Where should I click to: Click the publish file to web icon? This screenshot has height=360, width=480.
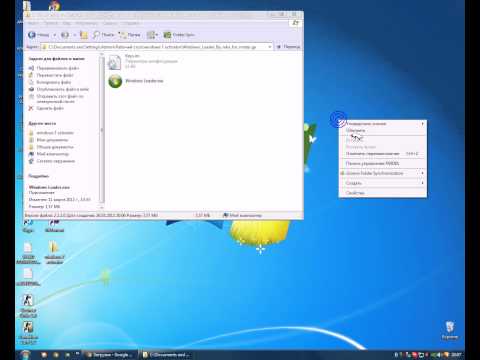(x=31, y=89)
